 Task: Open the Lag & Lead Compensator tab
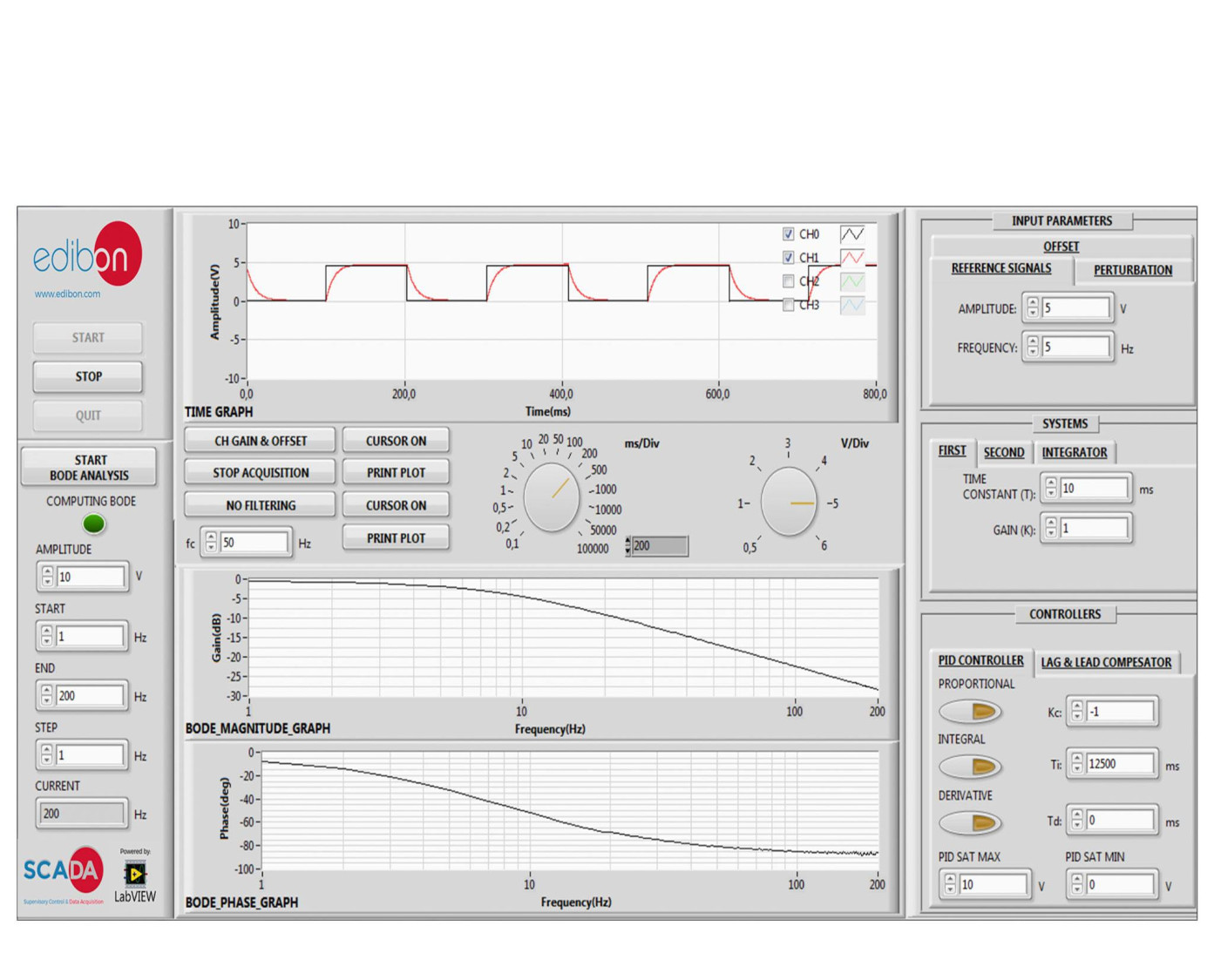click(1106, 662)
